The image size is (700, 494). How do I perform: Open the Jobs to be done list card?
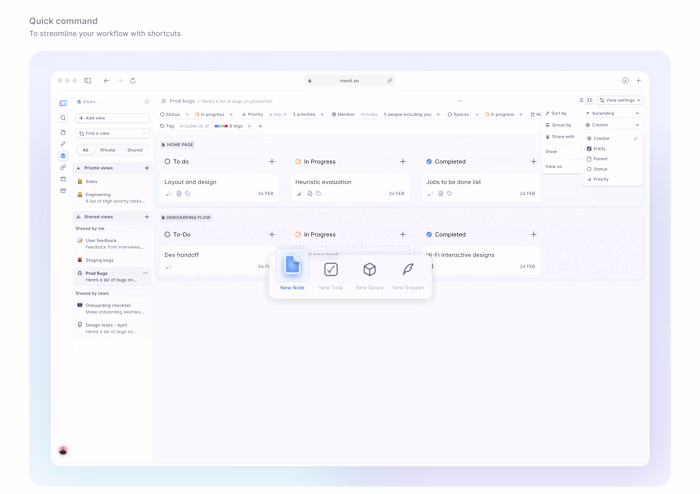(481, 187)
